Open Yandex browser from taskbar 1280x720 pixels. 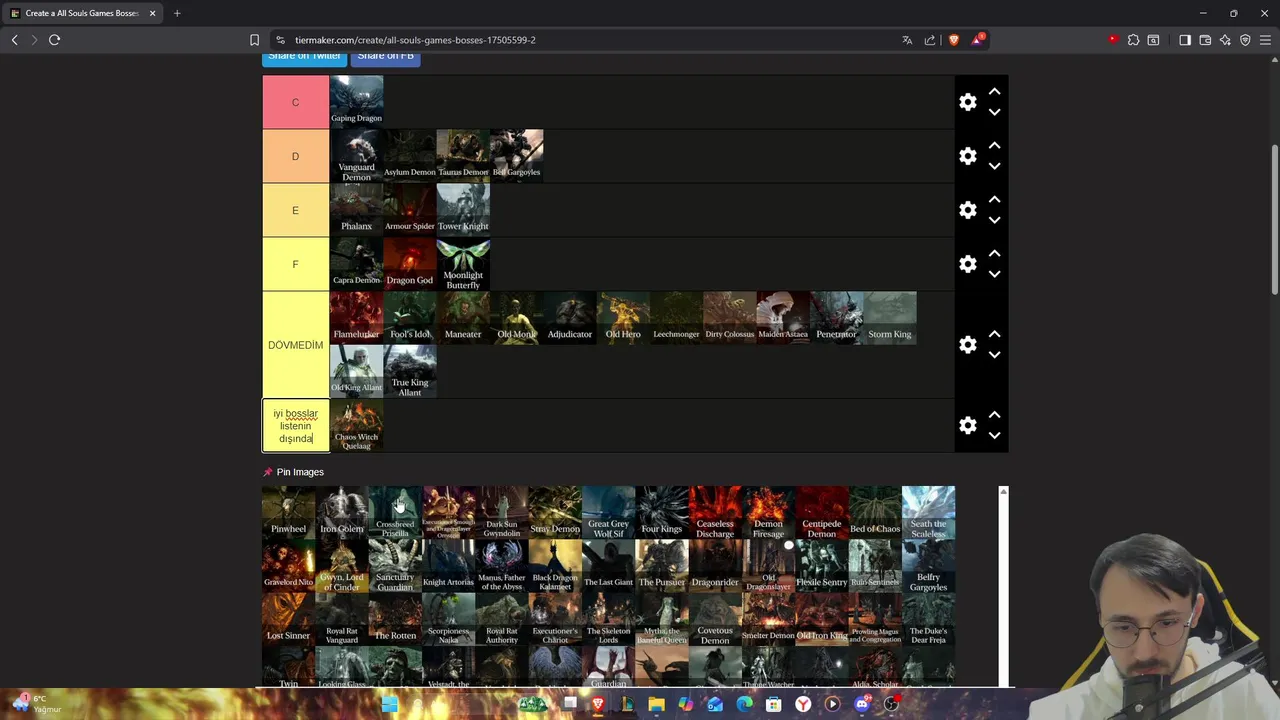click(x=803, y=704)
